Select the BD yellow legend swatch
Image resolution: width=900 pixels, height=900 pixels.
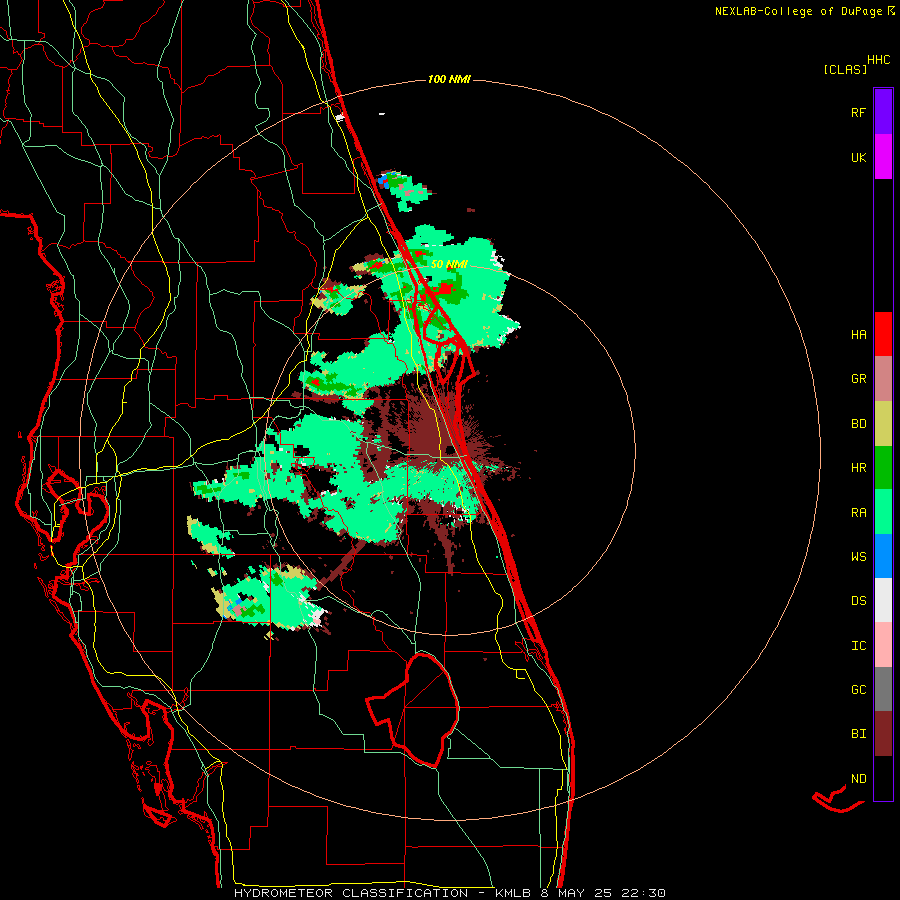click(x=883, y=424)
